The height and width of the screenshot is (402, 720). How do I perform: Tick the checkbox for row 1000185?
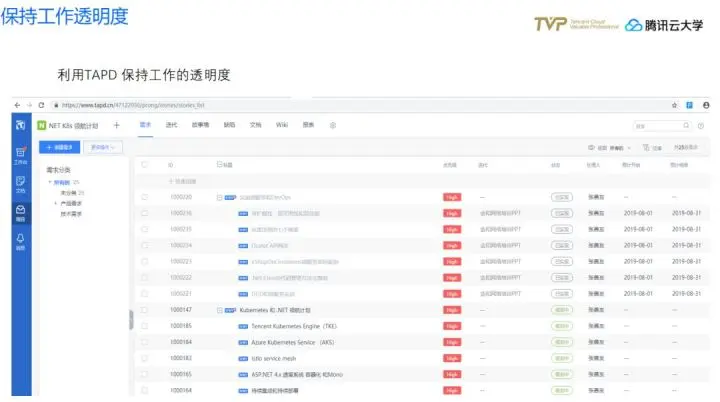click(x=145, y=326)
